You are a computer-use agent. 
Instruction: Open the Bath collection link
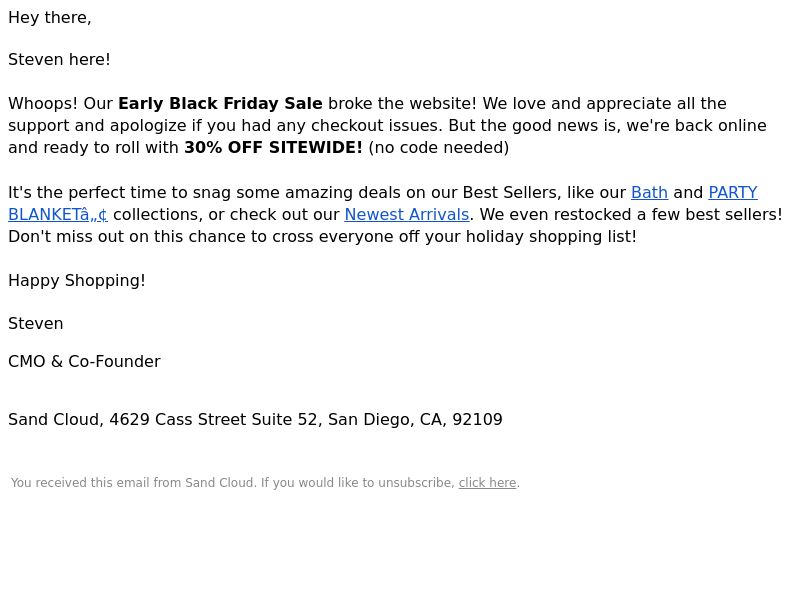[649, 193]
